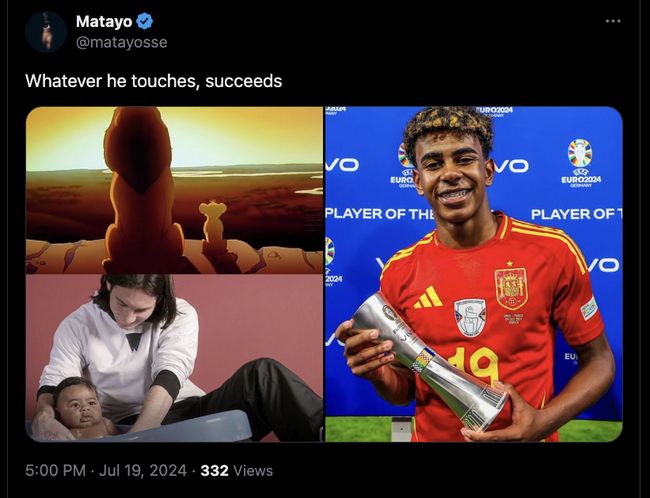The width and height of the screenshot is (650, 498).
Task: Click the blue verified badge icon
Action: (x=145, y=21)
